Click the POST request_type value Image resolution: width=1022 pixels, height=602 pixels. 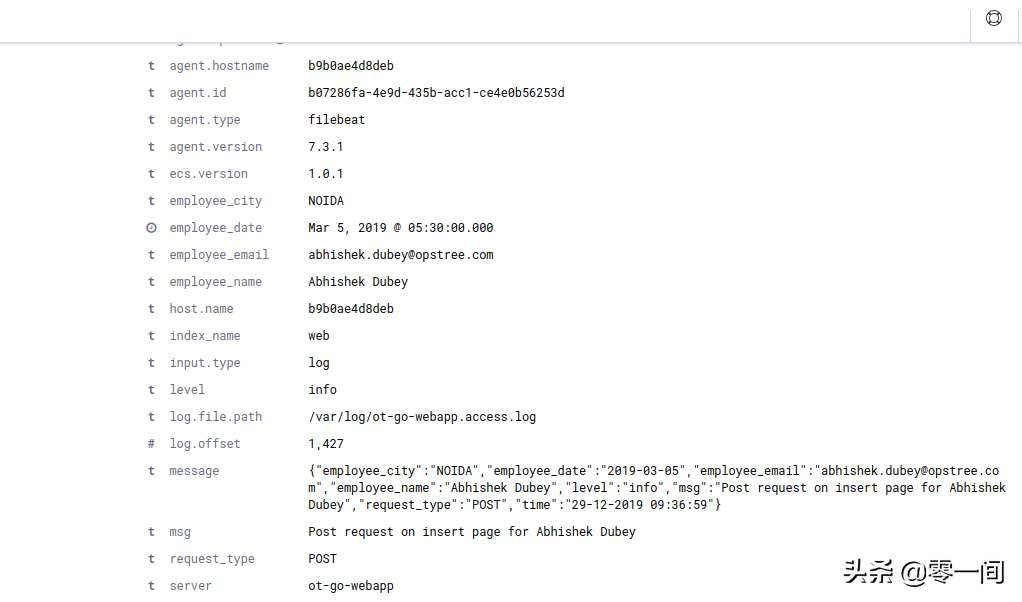[323, 558]
